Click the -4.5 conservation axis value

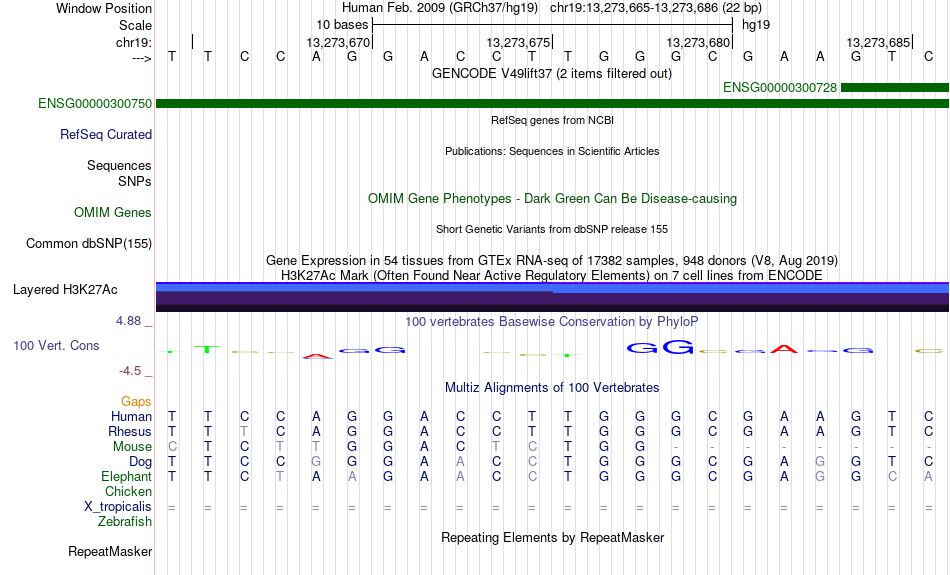coord(130,370)
